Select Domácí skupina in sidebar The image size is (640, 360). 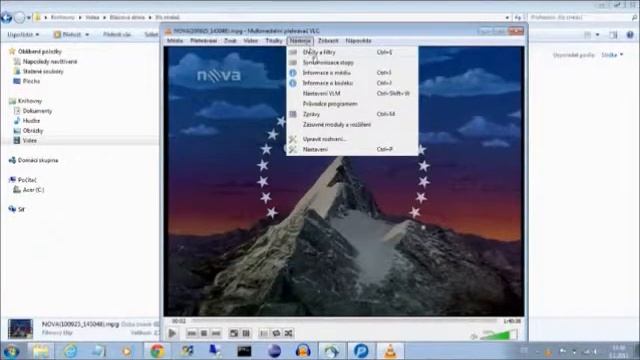pyautogui.click(x=38, y=160)
